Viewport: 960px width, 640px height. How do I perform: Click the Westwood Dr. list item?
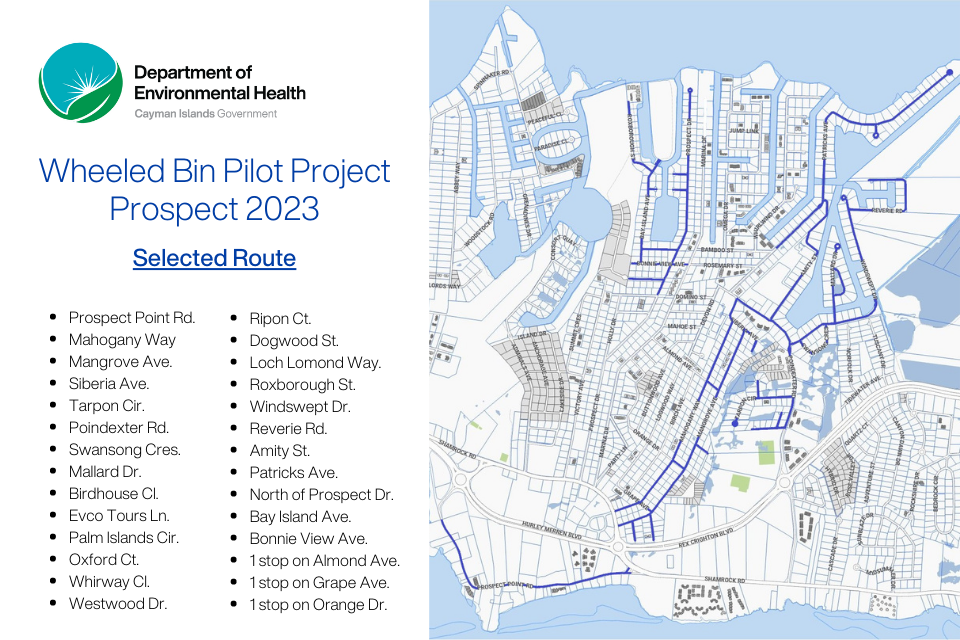pos(118,604)
